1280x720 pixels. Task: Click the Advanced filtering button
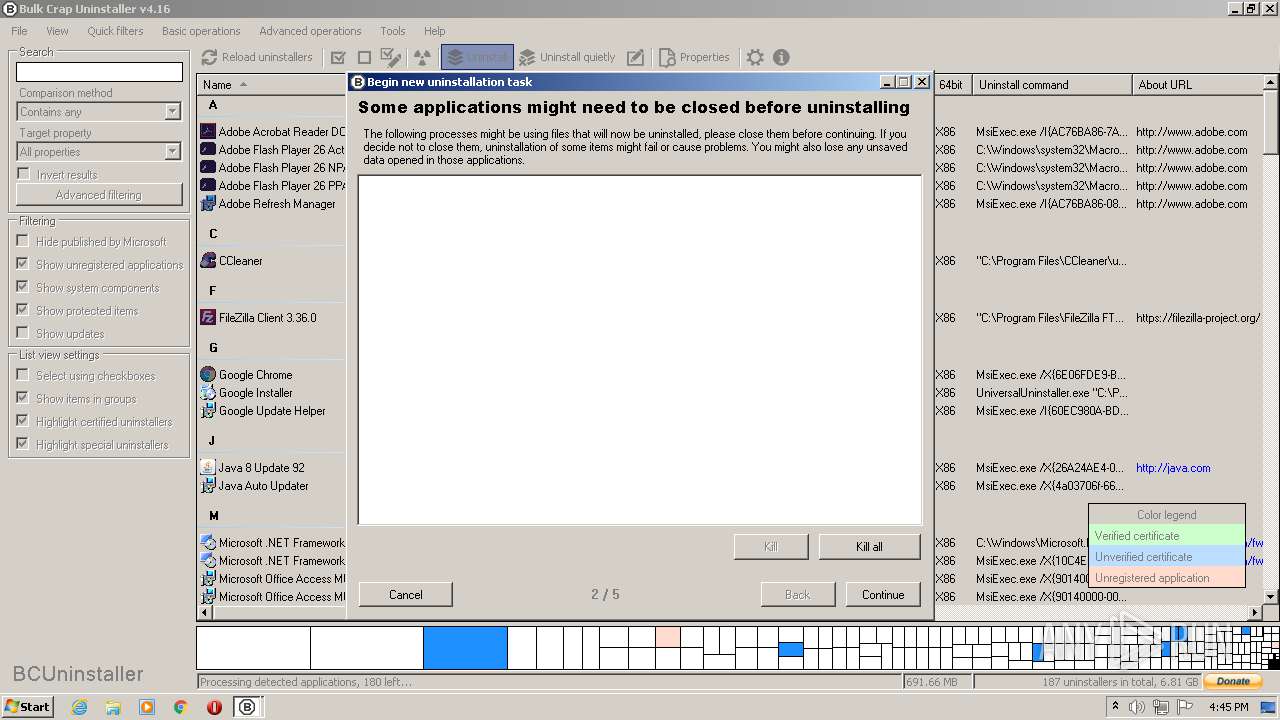click(x=99, y=195)
